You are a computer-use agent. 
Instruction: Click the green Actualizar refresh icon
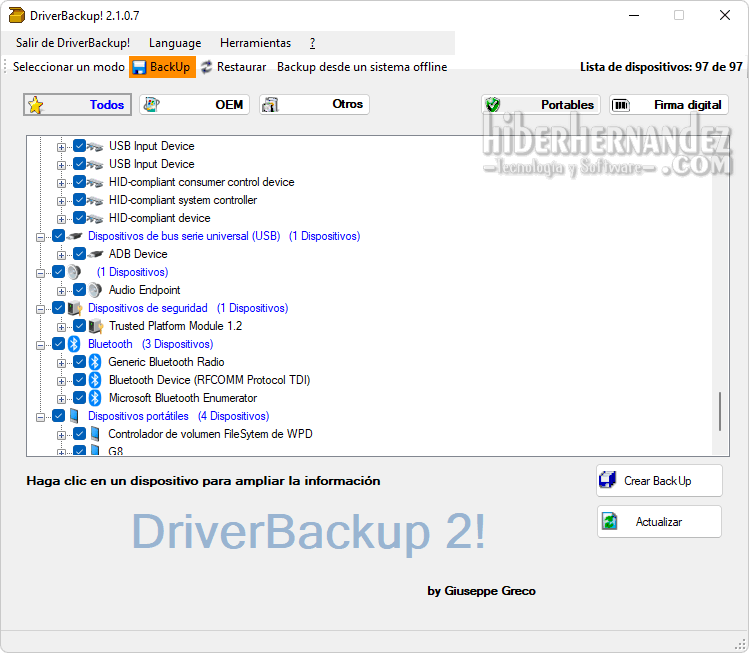pyautogui.click(x=610, y=521)
